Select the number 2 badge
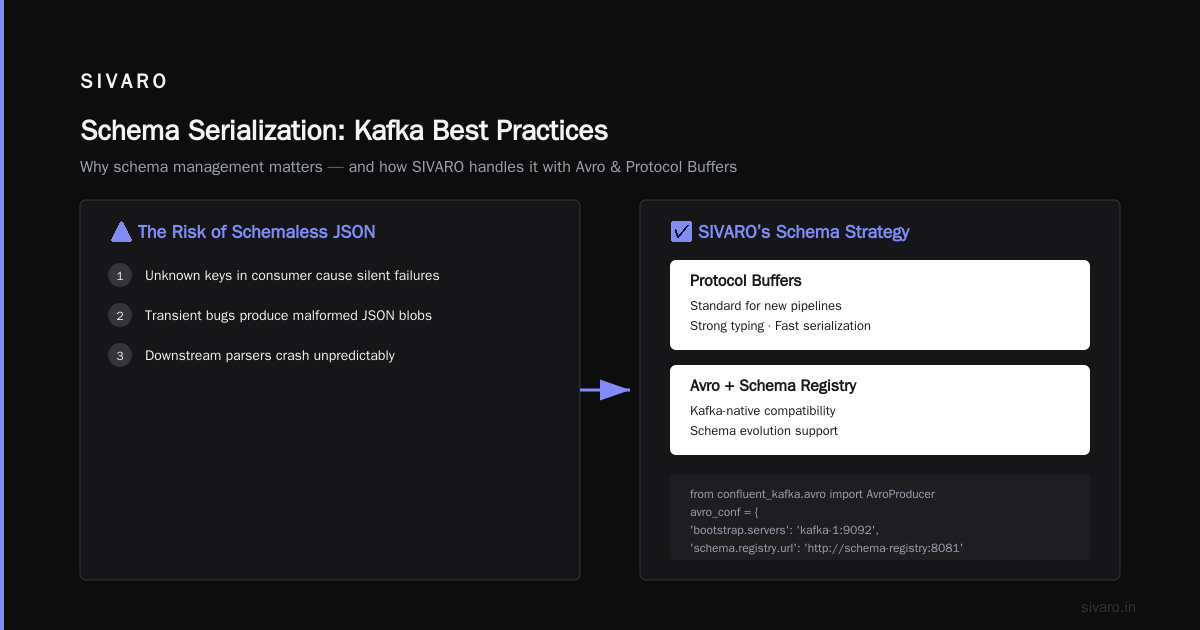The width and height of the screenshot is (1200, 630). coord(120,315)
